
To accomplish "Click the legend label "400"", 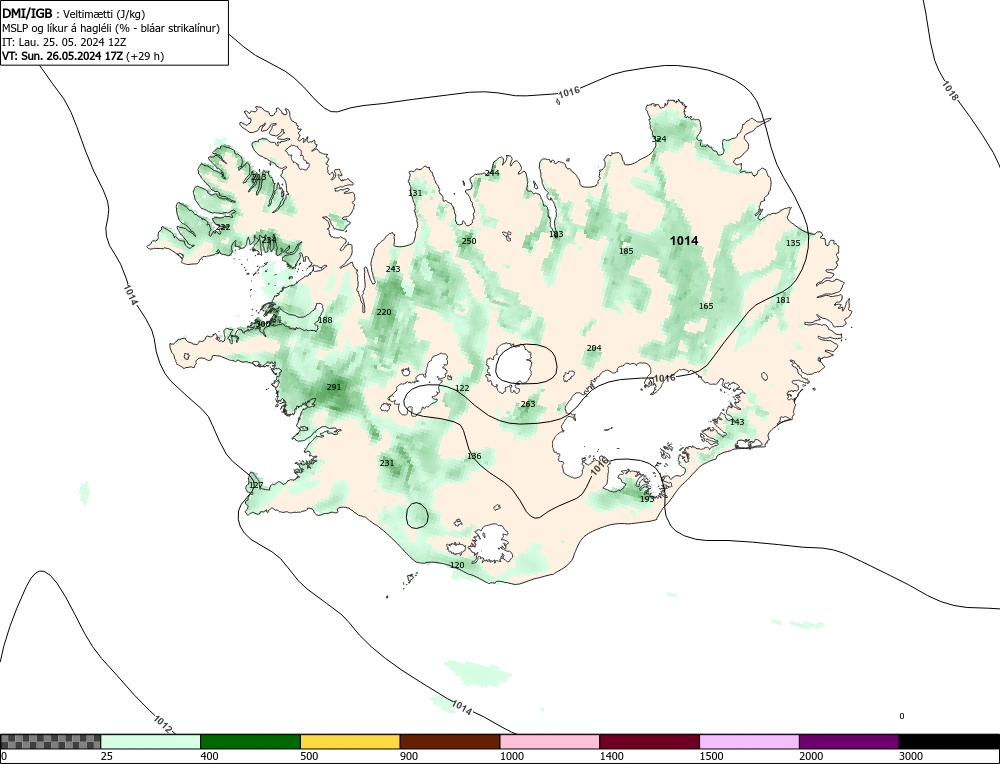I will pos(209,756).
